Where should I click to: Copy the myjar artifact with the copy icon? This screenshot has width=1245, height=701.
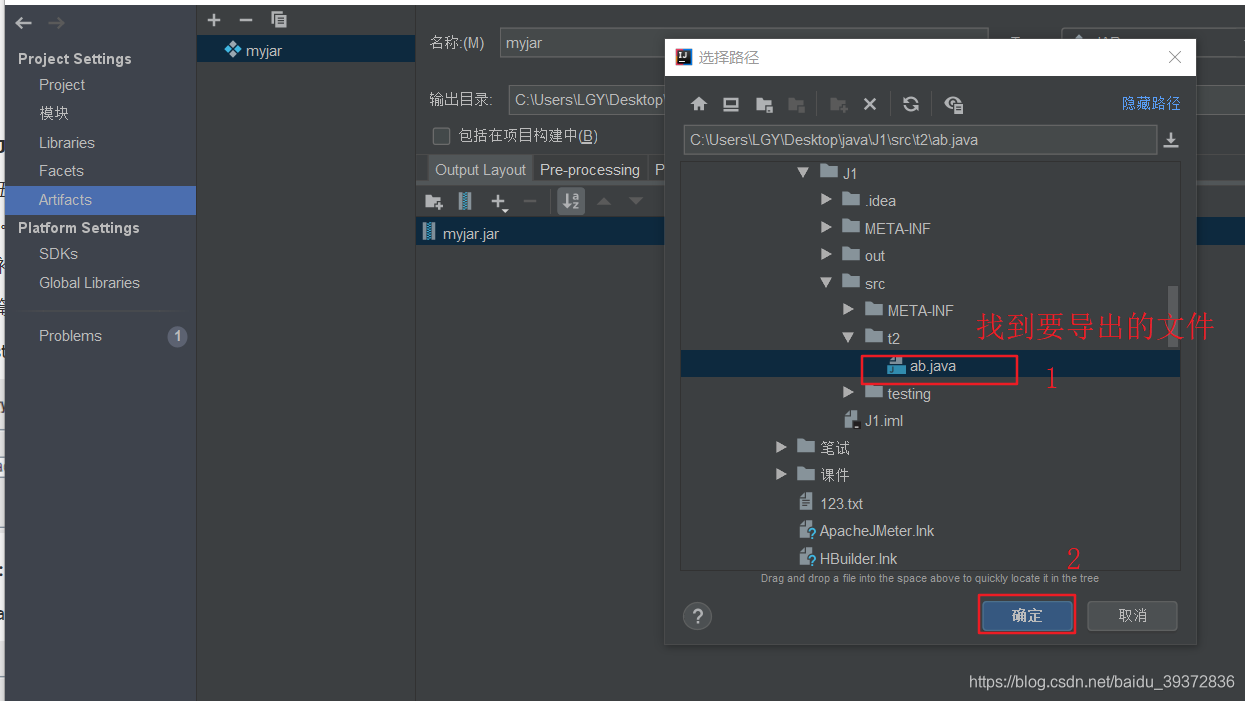pyautogui.click(x=278, y=19)
